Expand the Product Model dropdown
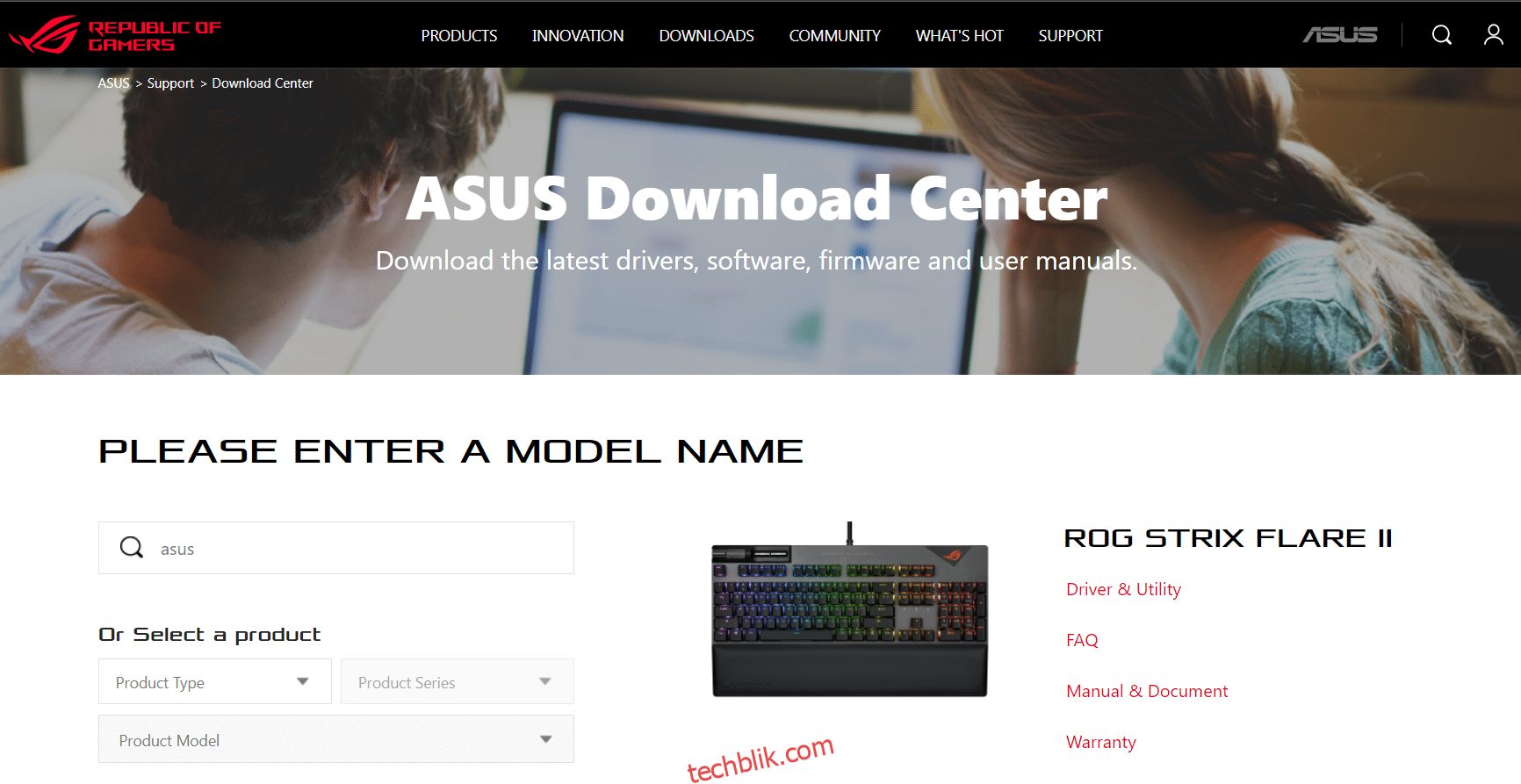Viewport: 1521px width, 784px height. pos(336,739)
